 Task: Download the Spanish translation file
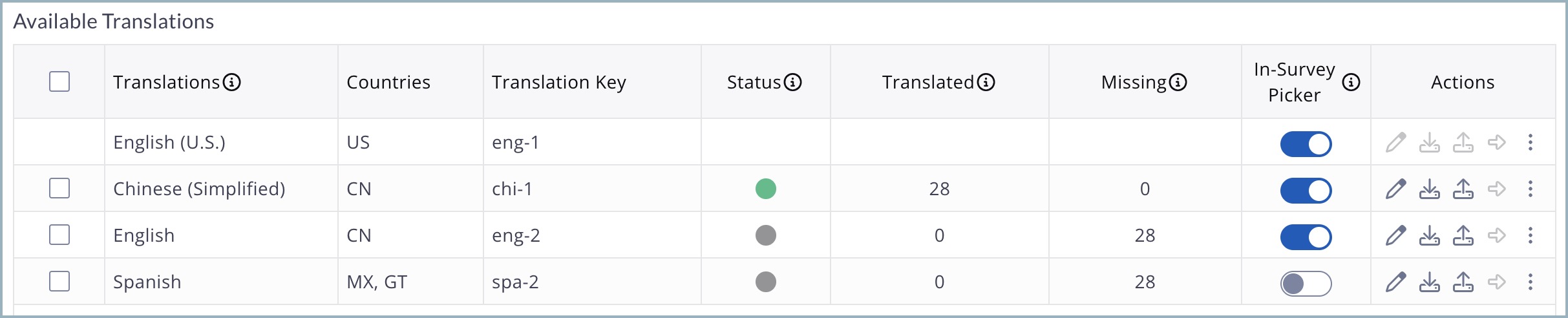1429,282
